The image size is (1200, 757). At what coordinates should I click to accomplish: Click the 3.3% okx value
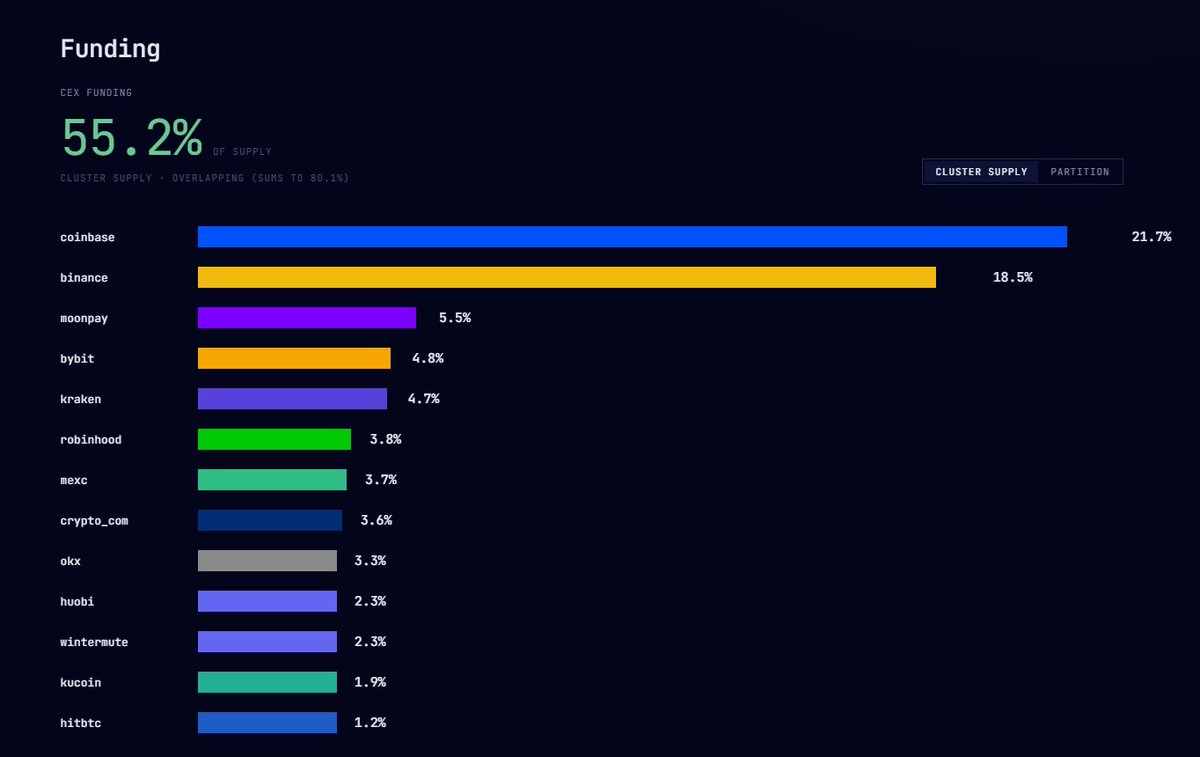click(370, 561)
